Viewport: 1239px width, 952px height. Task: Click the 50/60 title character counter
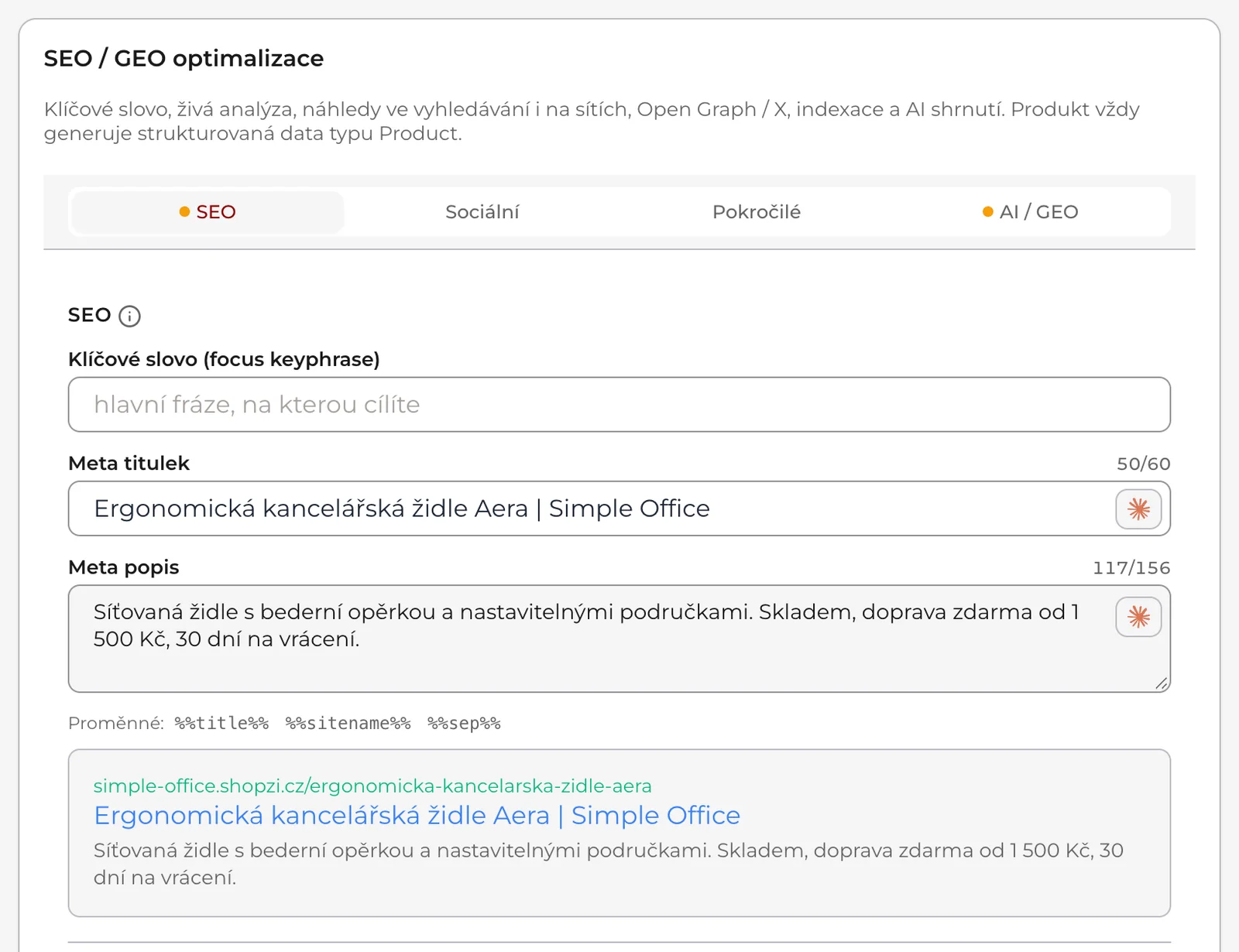[1143, 464]
